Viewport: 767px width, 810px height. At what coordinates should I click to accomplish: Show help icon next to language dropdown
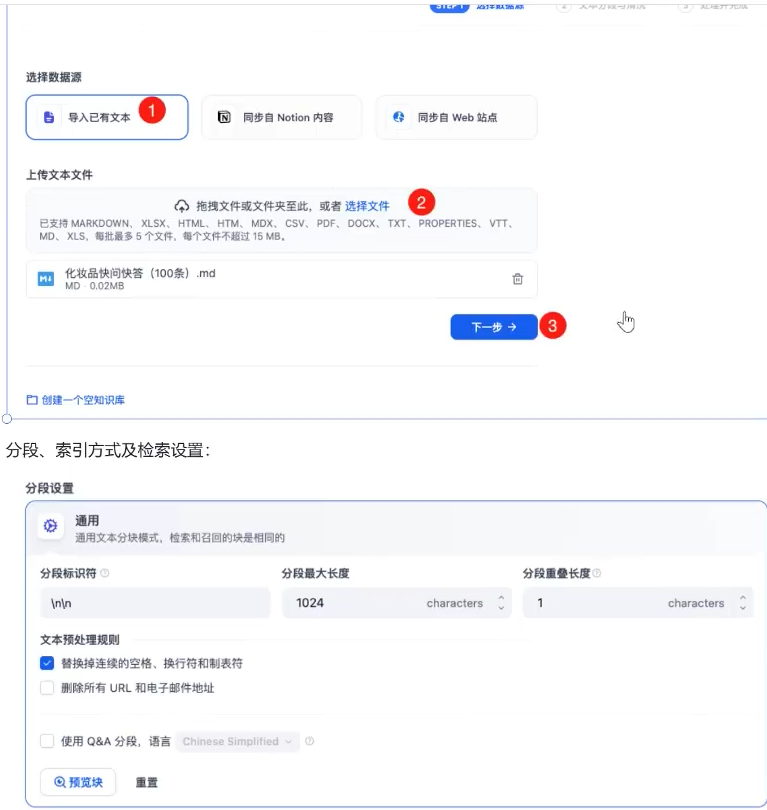(309, 741)
